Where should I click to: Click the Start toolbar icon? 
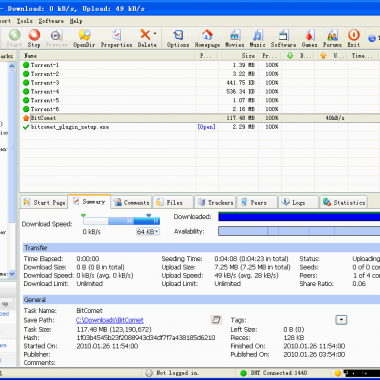click(14, 38)
